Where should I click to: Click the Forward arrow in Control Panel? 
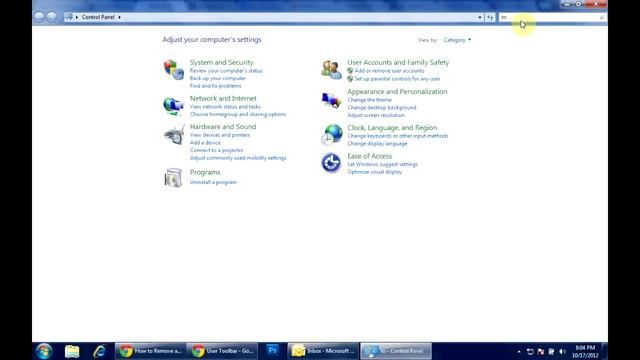pos(51,17)
